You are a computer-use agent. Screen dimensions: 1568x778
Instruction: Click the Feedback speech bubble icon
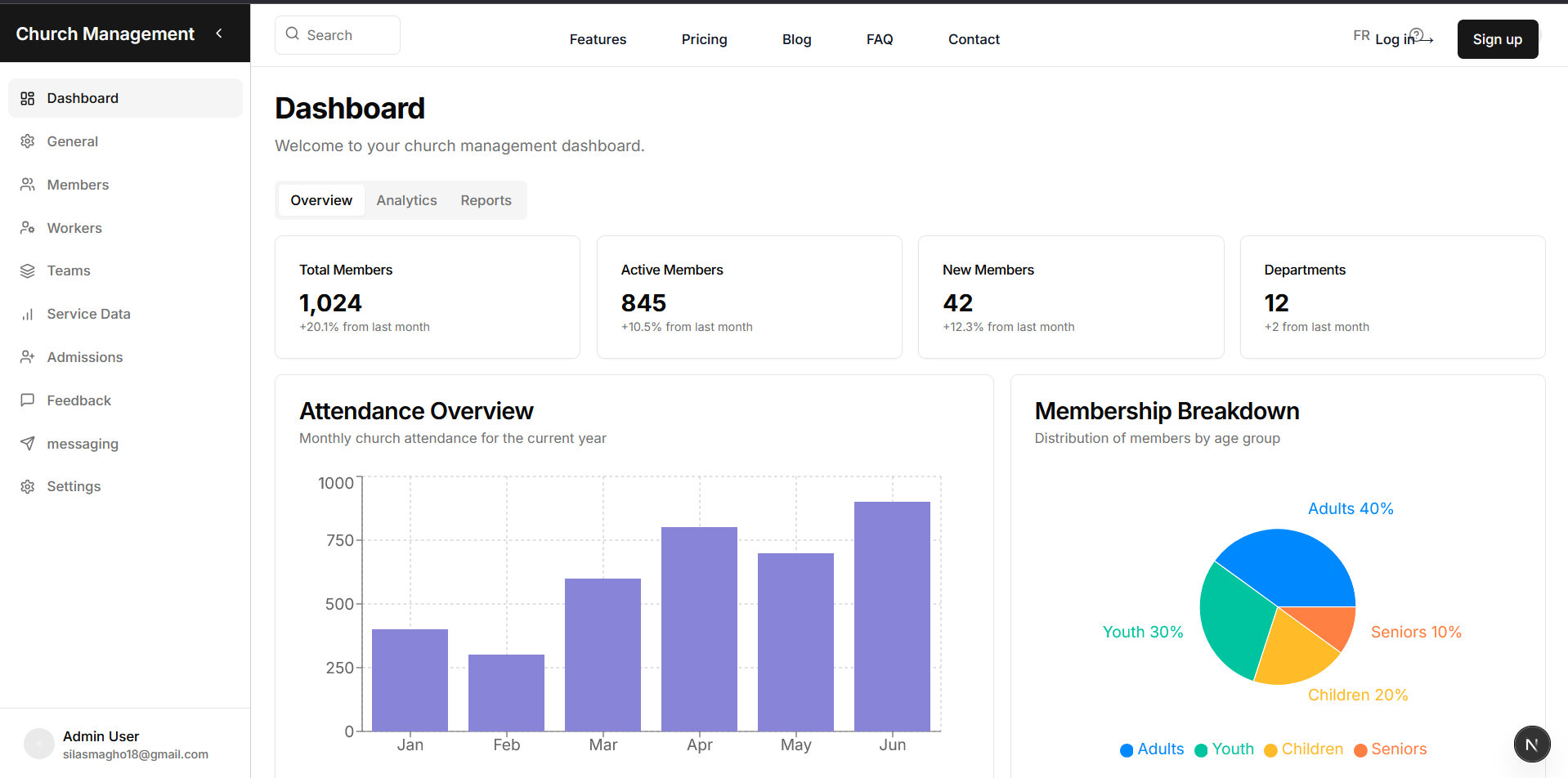pos(27,400)
